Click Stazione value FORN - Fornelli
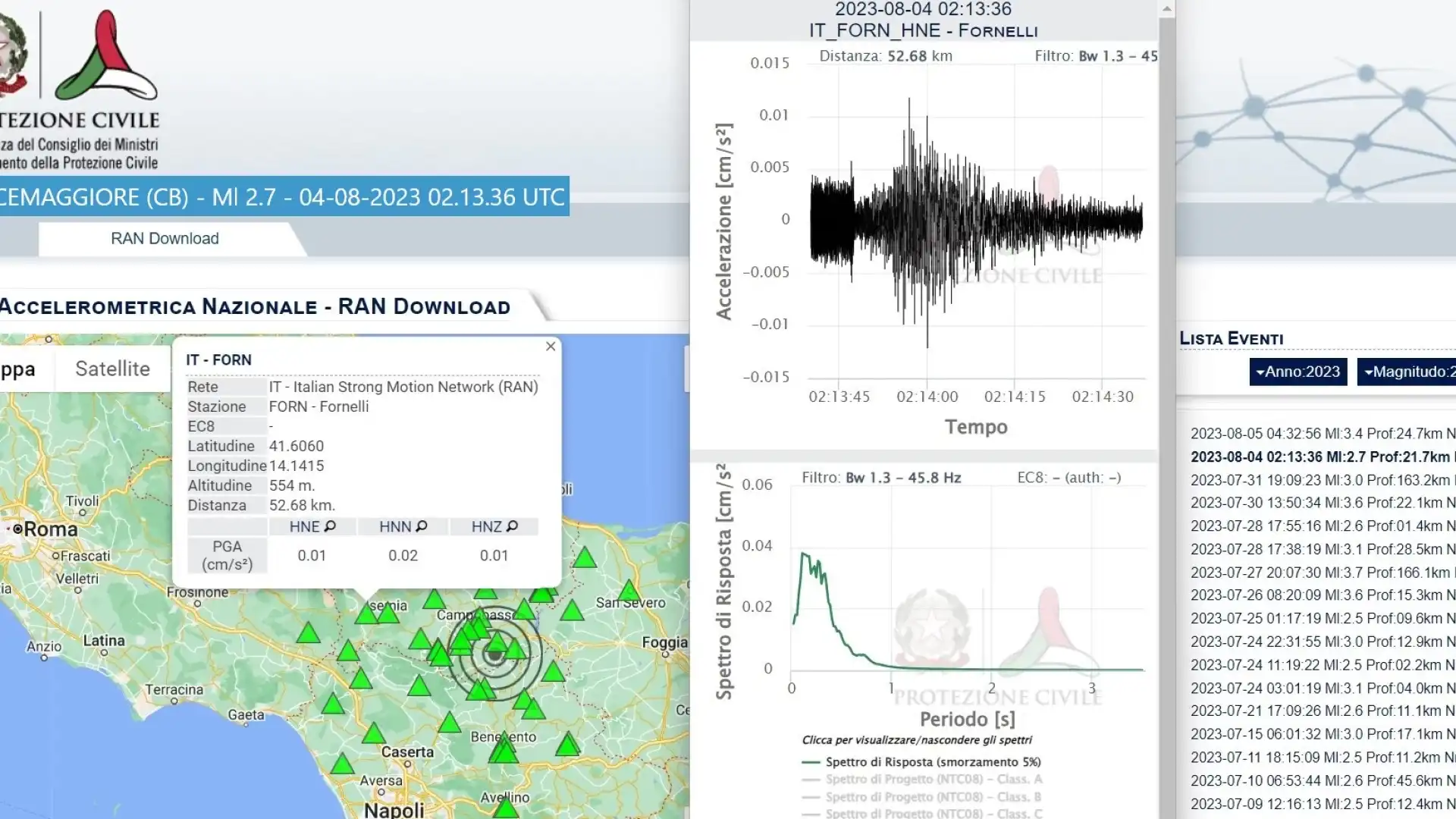This screenshot has width=1456, height=819. (318, 406)
